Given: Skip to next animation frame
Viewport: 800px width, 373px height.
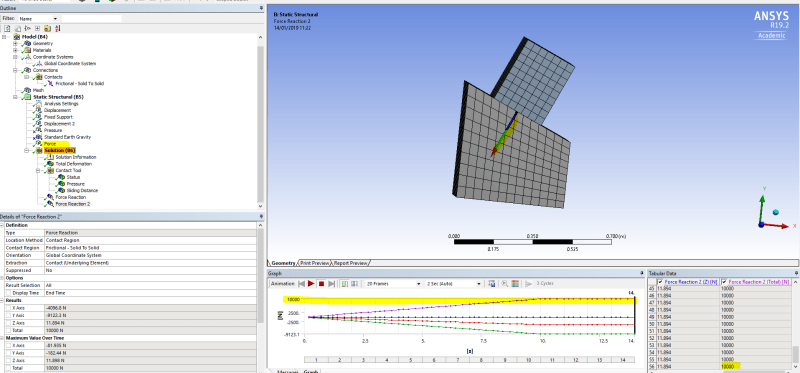Looking at the screenshot, I should tap(331, 284).
